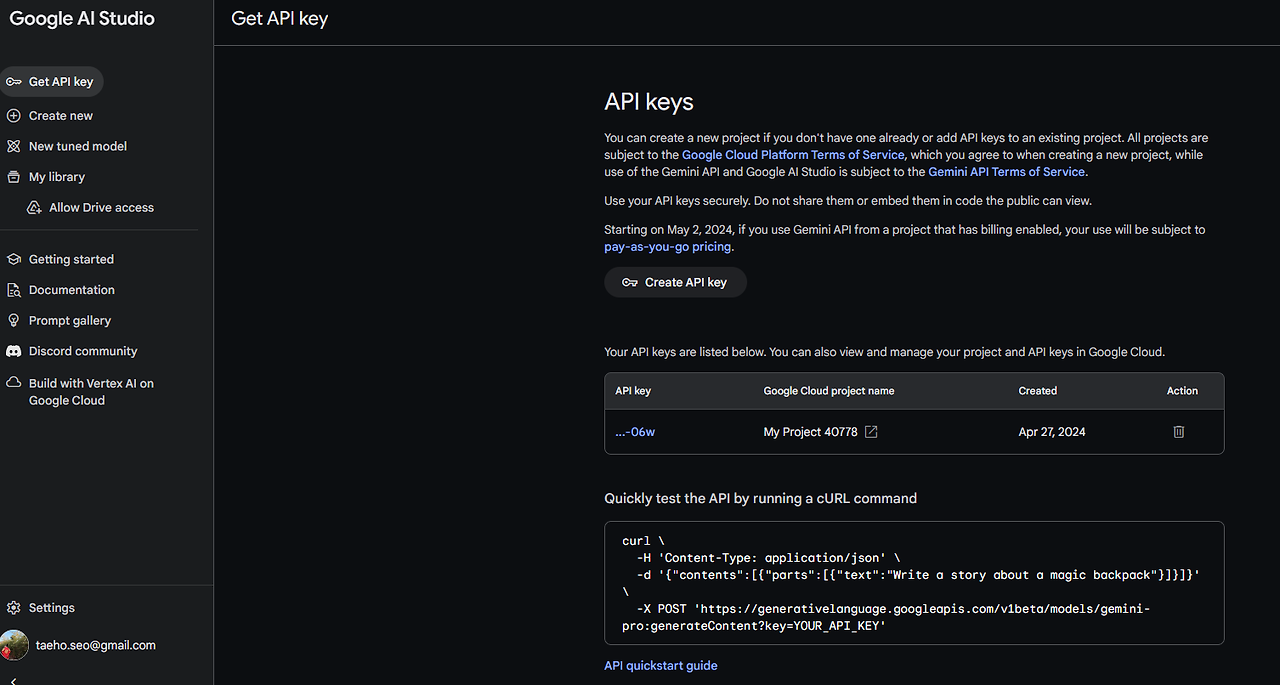Click the API keys heading
This screenshot has width=1280, height=685.
click(x=649, y=102)
